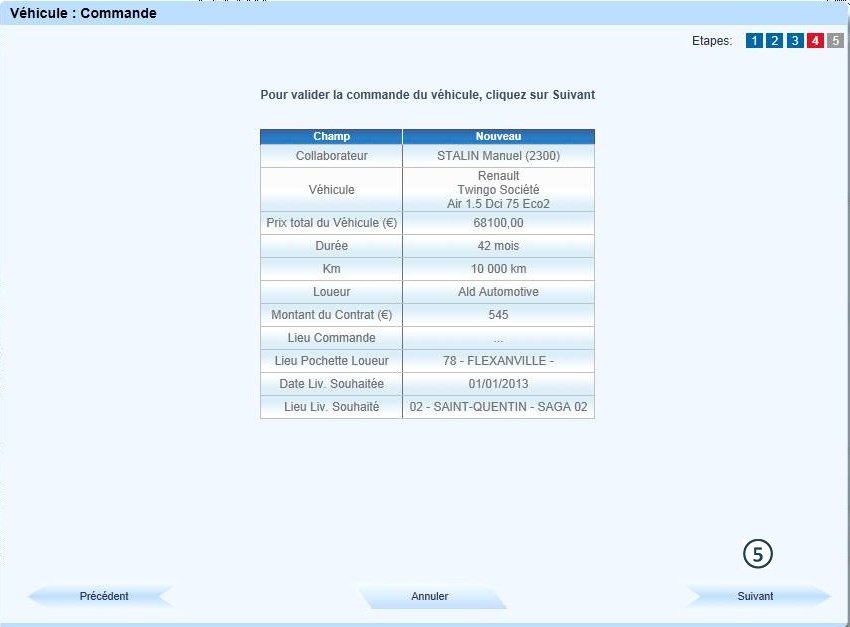Click the 42 mois duration value
This screenshot has height=627, width=850.
tap(498, 246)
